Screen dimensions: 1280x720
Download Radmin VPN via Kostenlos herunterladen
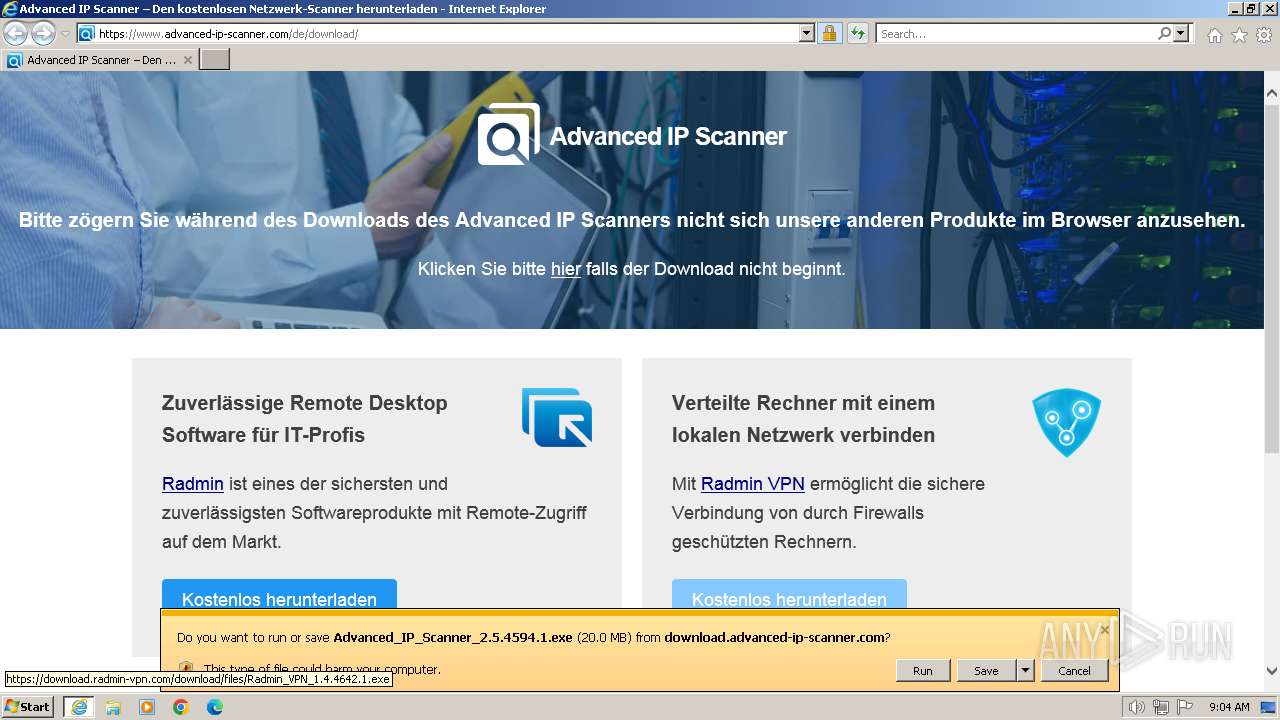[x=789, y=596]
